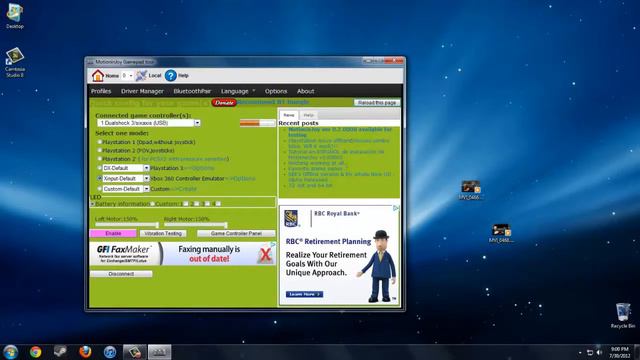Open the Home number dropdown in toolbar

[127, 76]
